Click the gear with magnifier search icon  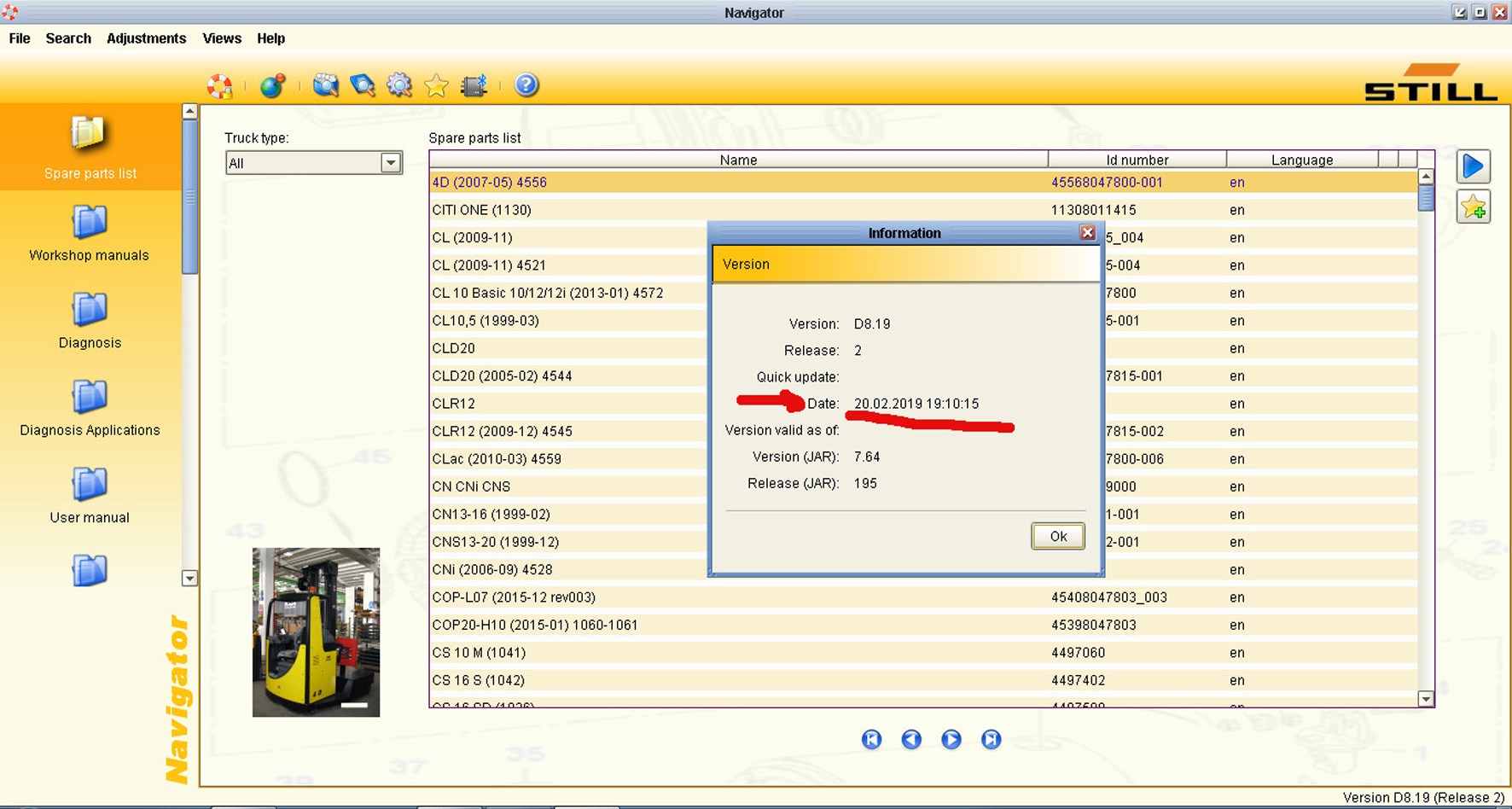399,85
